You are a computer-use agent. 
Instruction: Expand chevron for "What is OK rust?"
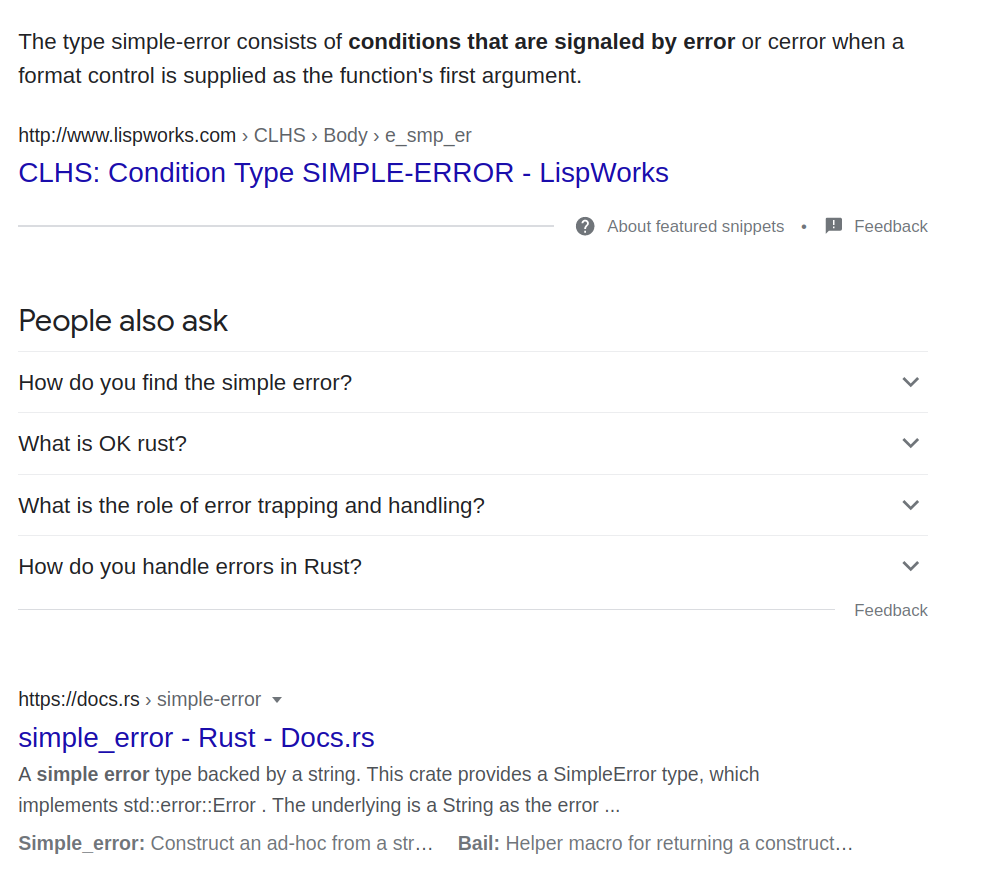pyautogui.click(x=910, y=443)
